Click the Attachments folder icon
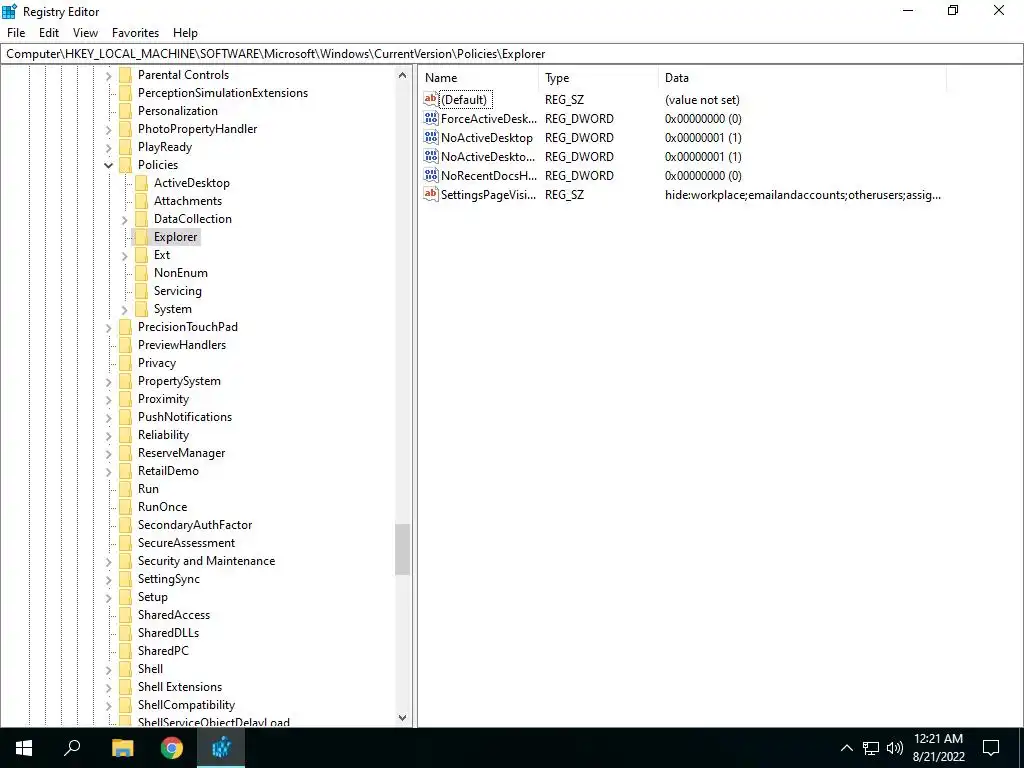 (x=141, y=200)
